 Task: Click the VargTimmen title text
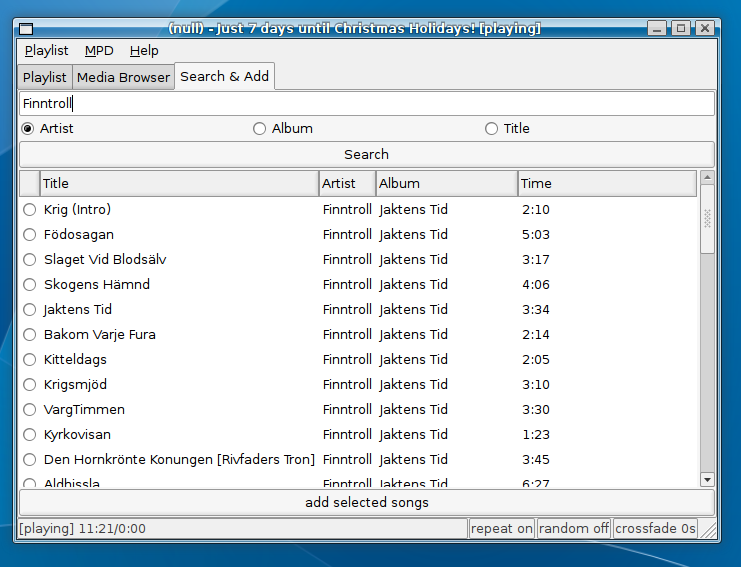[x=84, y=410]
